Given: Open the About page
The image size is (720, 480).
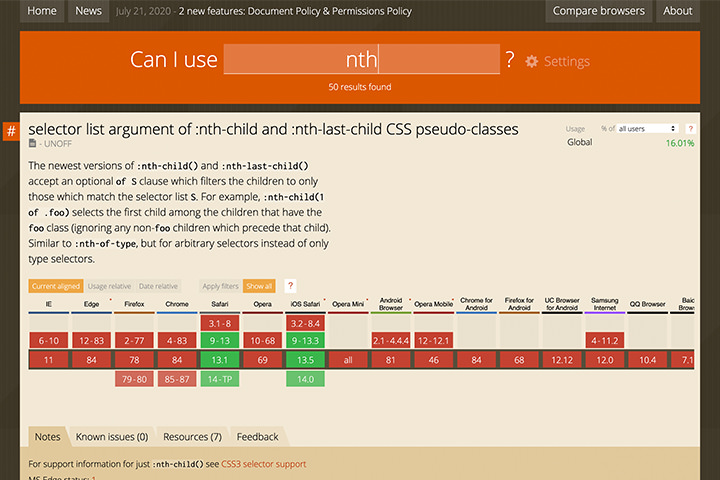Looking at the screenshot, I should tap(678, 11).
